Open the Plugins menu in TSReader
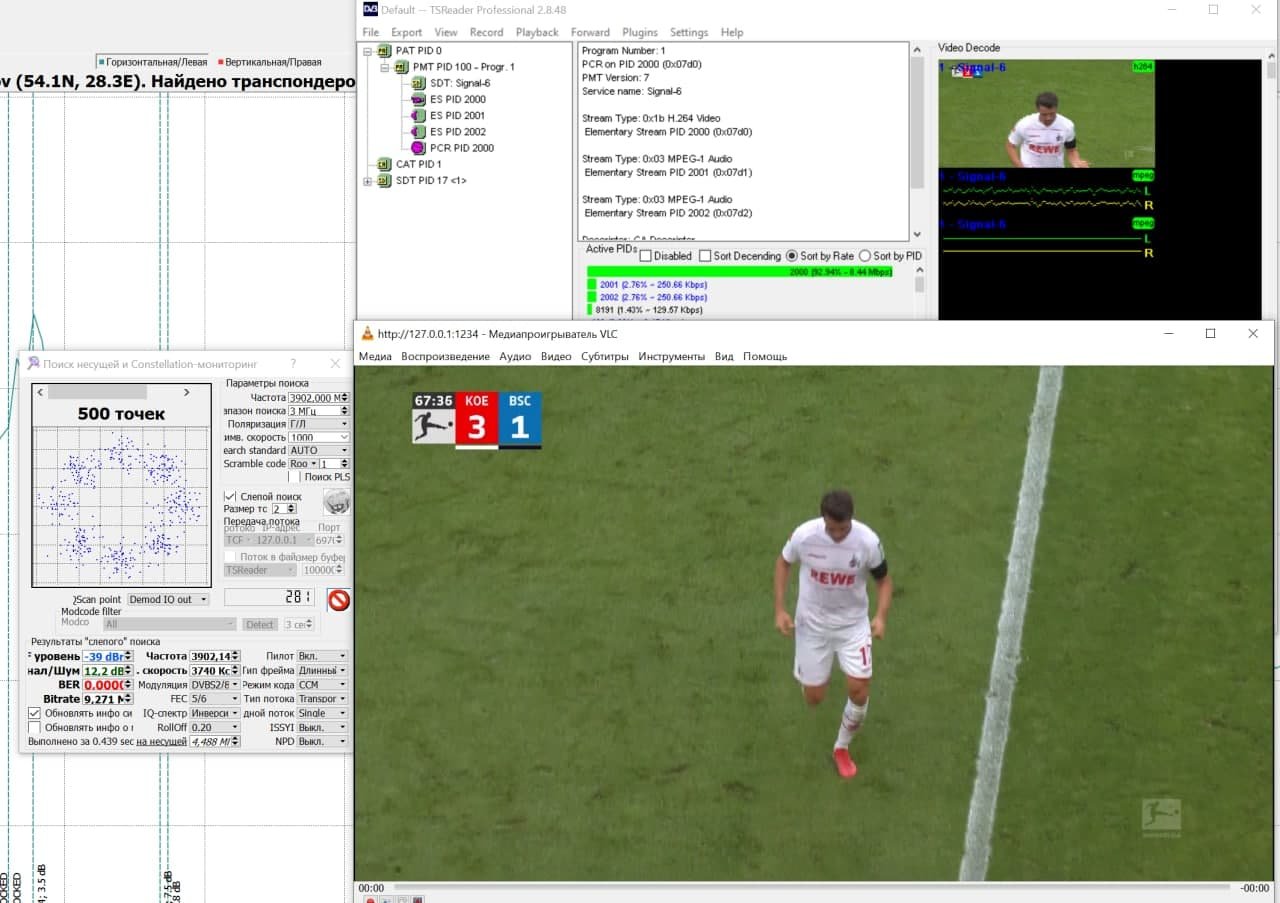Viewport: 1280px width, 903px height. point(640,32)
